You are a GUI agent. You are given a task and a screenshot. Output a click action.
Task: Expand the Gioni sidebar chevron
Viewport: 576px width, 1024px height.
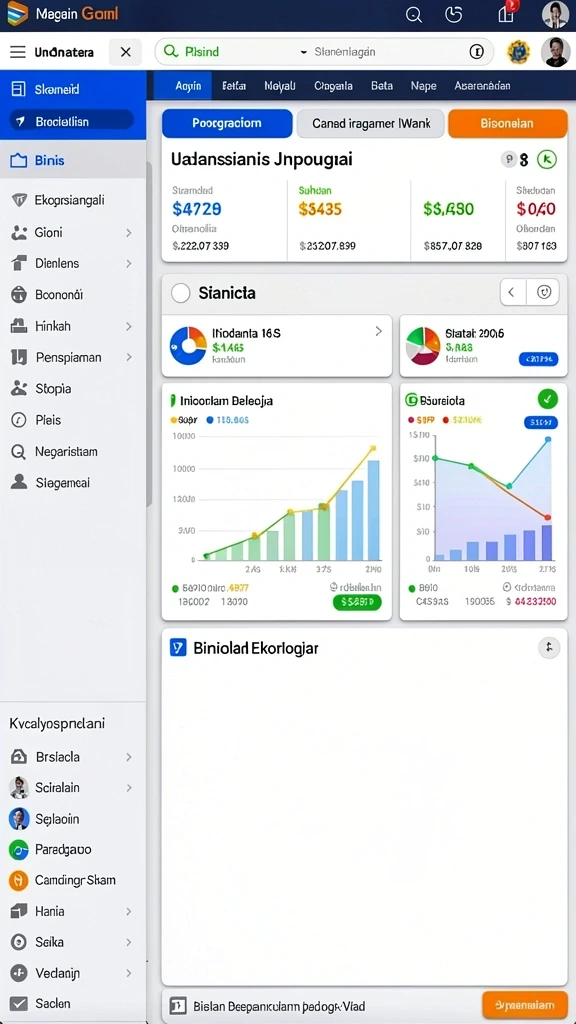pyautogui.click(x=129, y=232)
